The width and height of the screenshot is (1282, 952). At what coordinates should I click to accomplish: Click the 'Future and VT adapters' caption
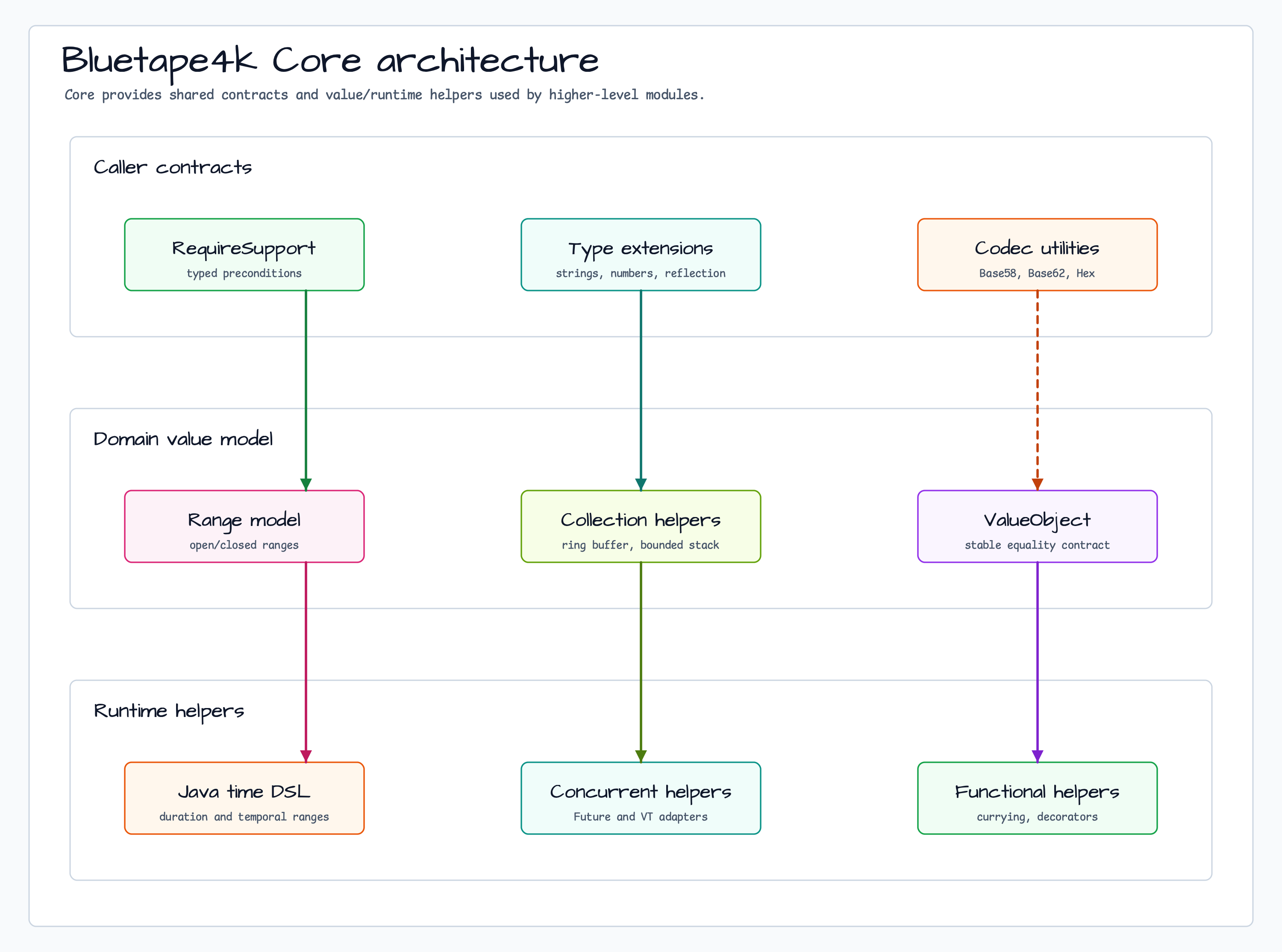(x=641, y=817)
